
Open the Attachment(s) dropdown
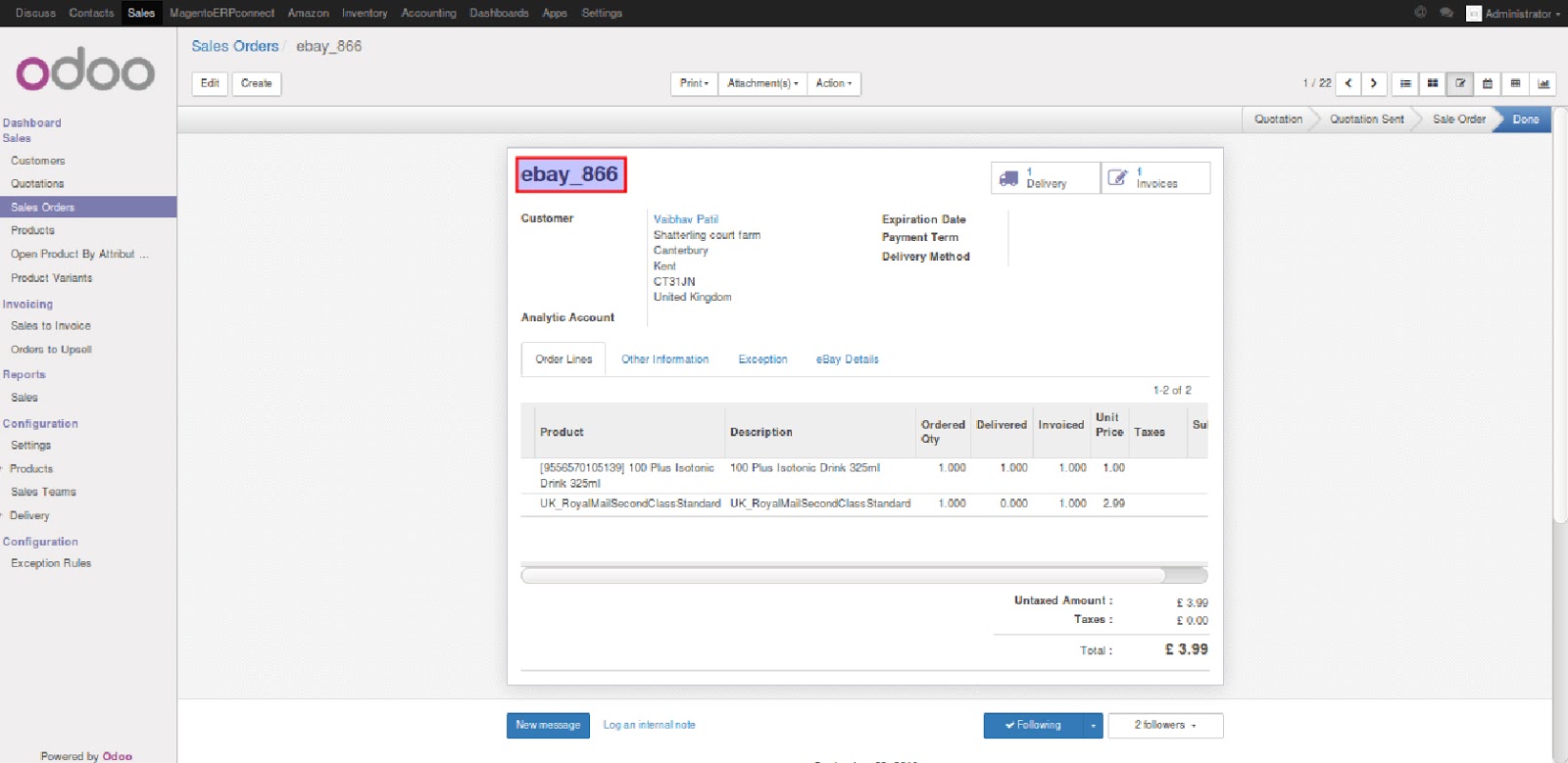click(x=762, y=83)
